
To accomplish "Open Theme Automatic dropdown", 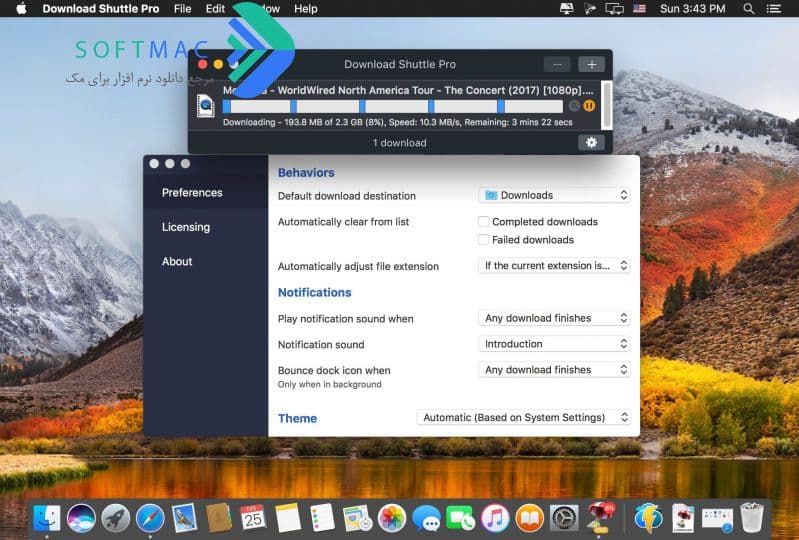I will (x=524, y=417).
